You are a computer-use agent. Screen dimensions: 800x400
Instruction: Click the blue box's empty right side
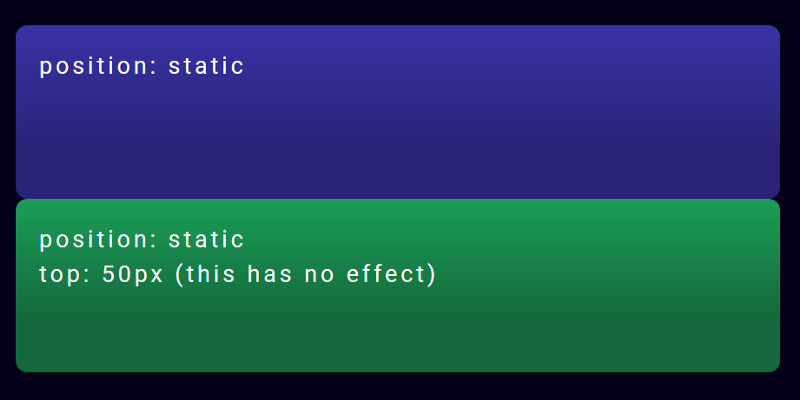point(612,112)
